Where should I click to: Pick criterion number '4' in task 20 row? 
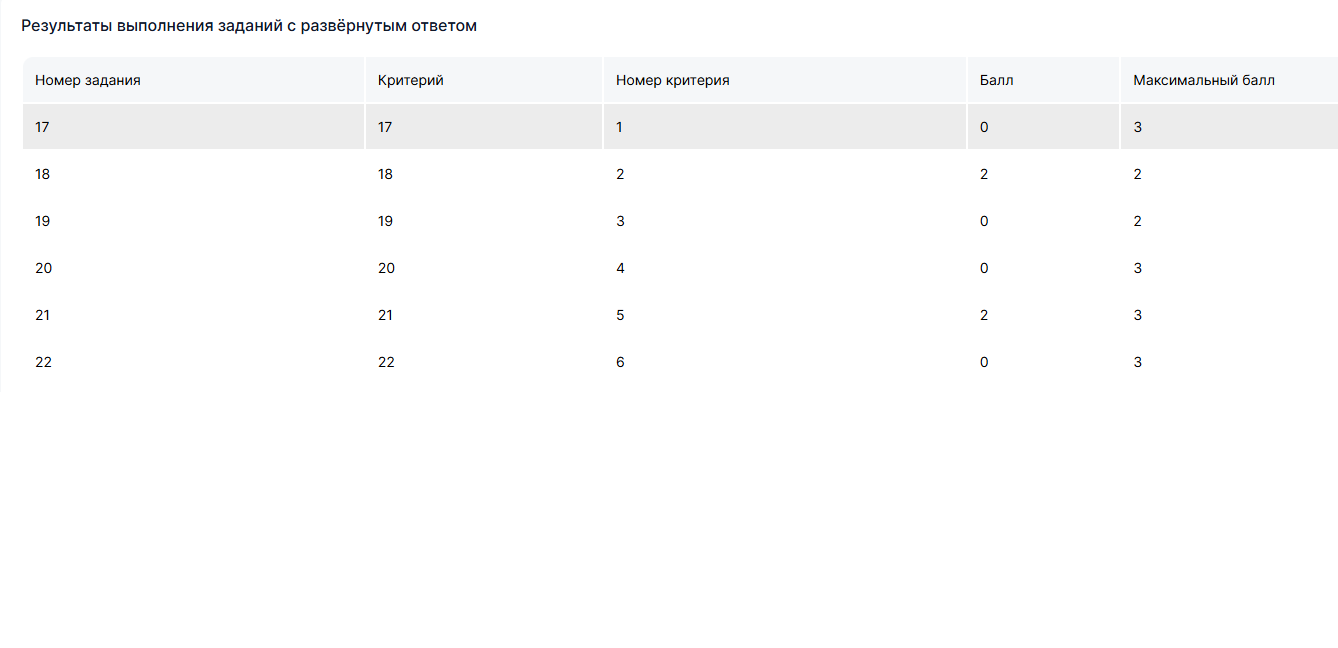785,268
